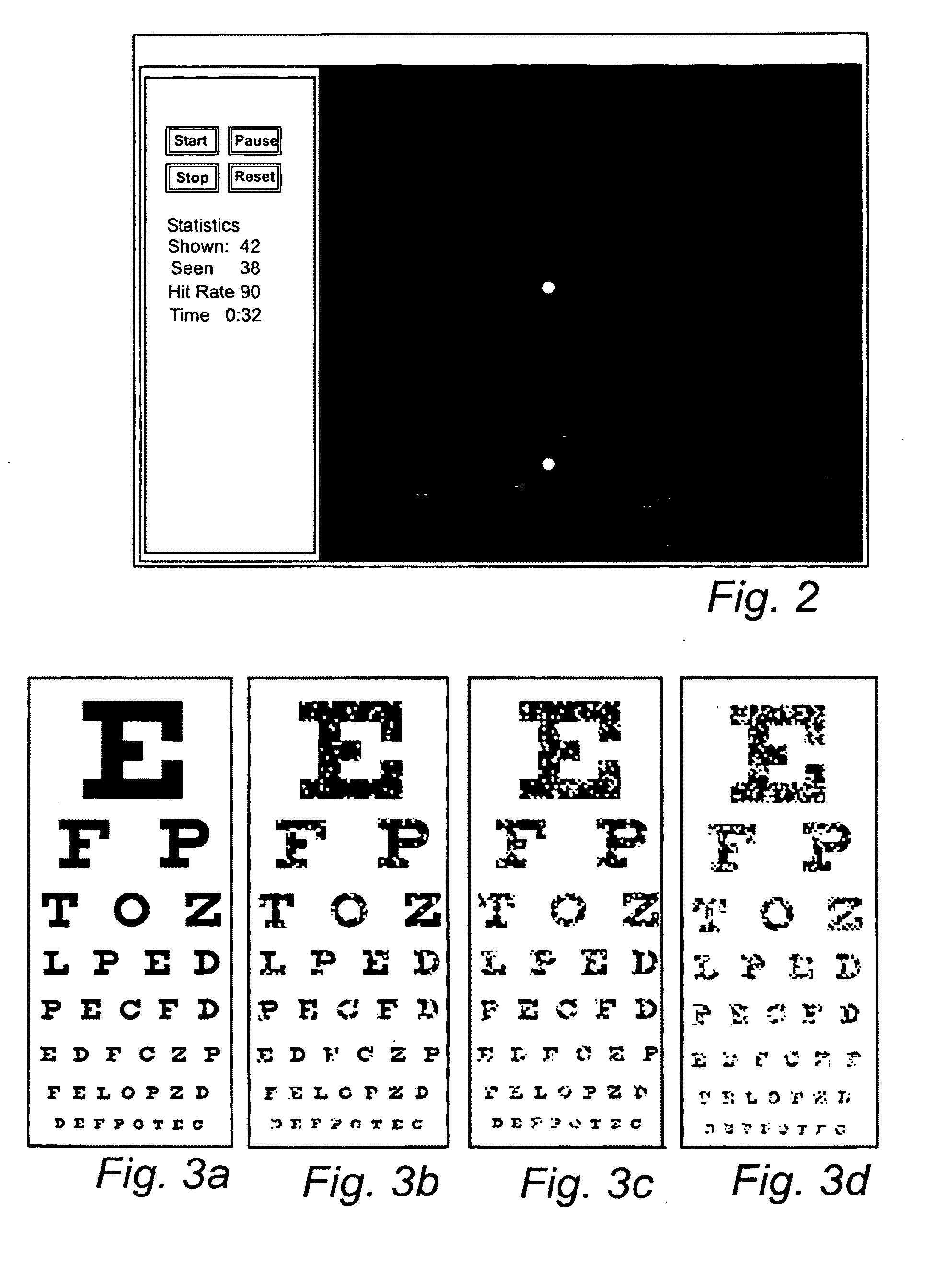The width and height of the screenshot is (934, 1288).
Task: Click the Reset button to restart test
Action: point(252,163)
